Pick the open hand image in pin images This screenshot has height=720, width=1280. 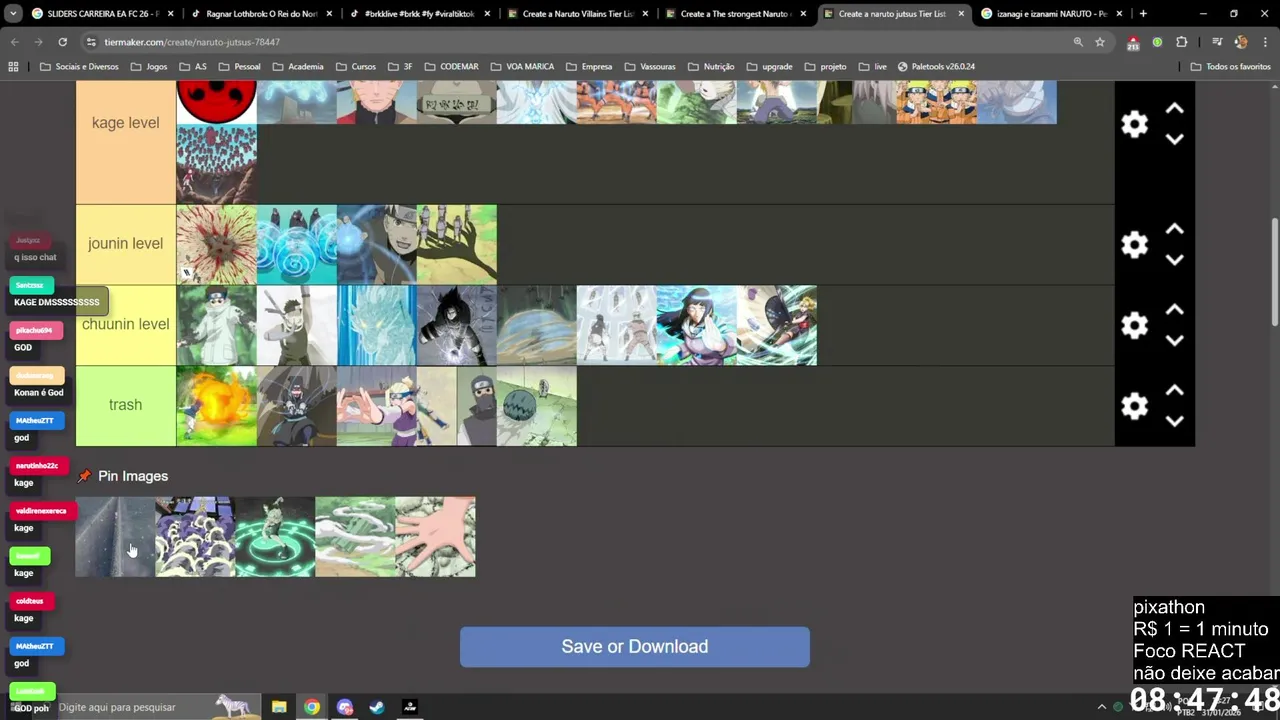point(435,537)
